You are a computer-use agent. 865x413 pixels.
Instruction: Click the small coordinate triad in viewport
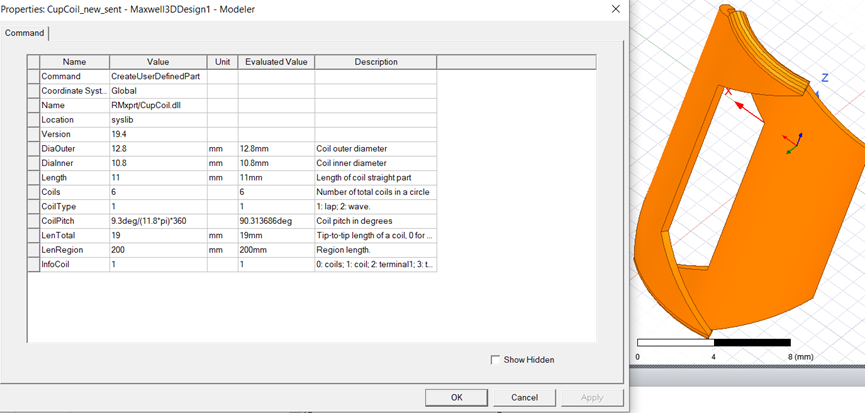coord(793,143)
